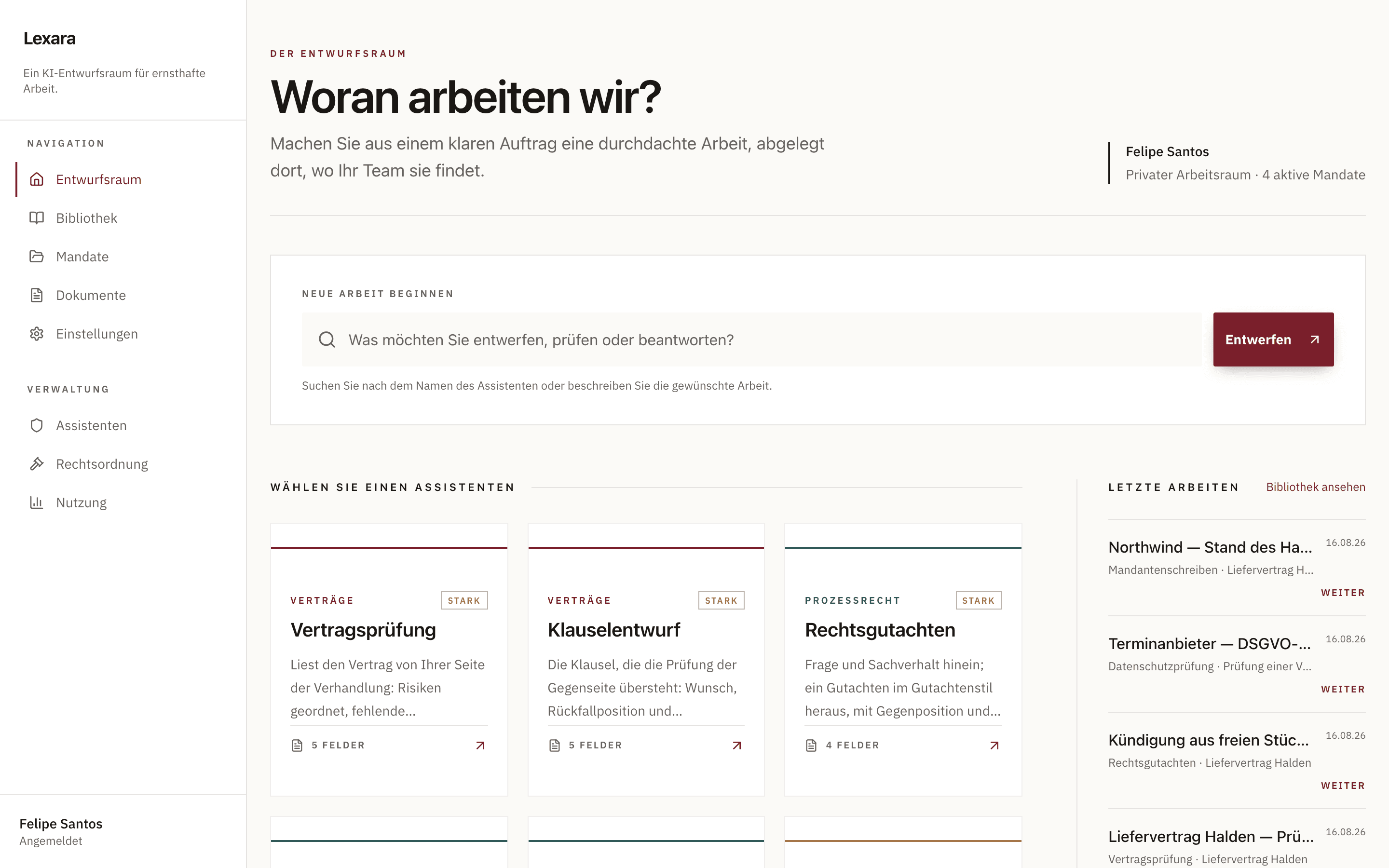Click the Entwurfsraum home icon
The image size is (1389, 868).
[37, 179]
